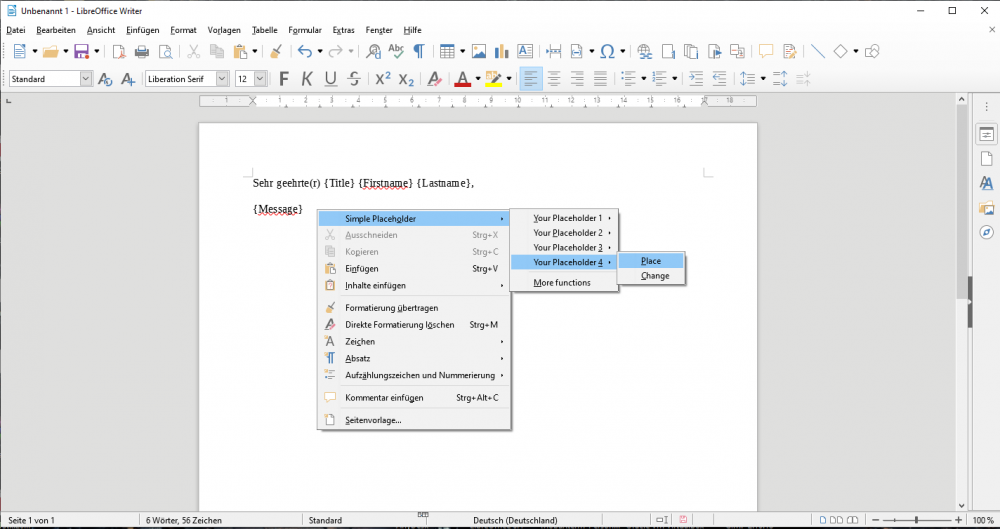Insert a hyperlink globe icon
The image size is (1000, 529).
click(x=645, y=52)
